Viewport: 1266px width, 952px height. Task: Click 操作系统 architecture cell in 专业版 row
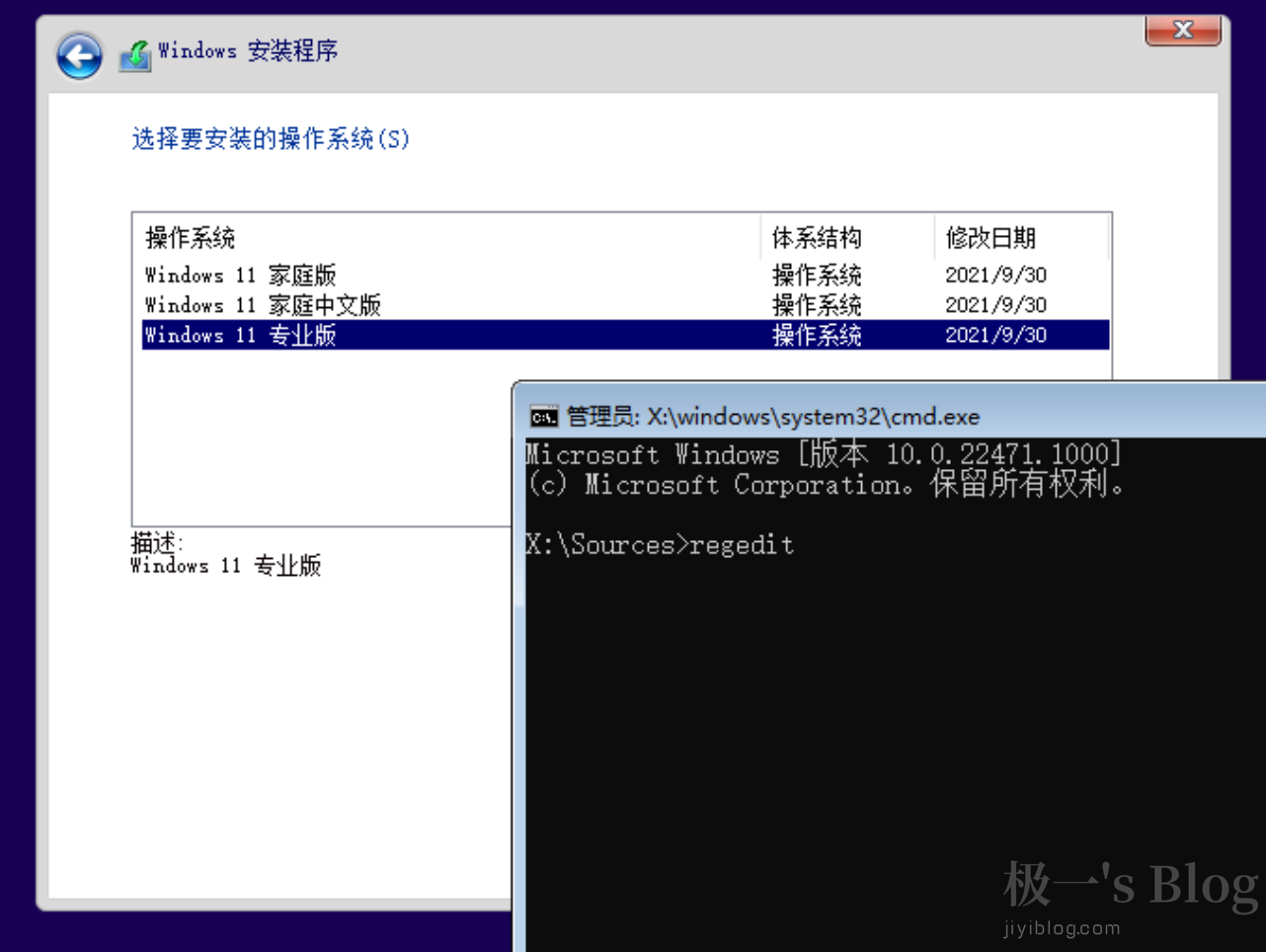tap(817, 335)
